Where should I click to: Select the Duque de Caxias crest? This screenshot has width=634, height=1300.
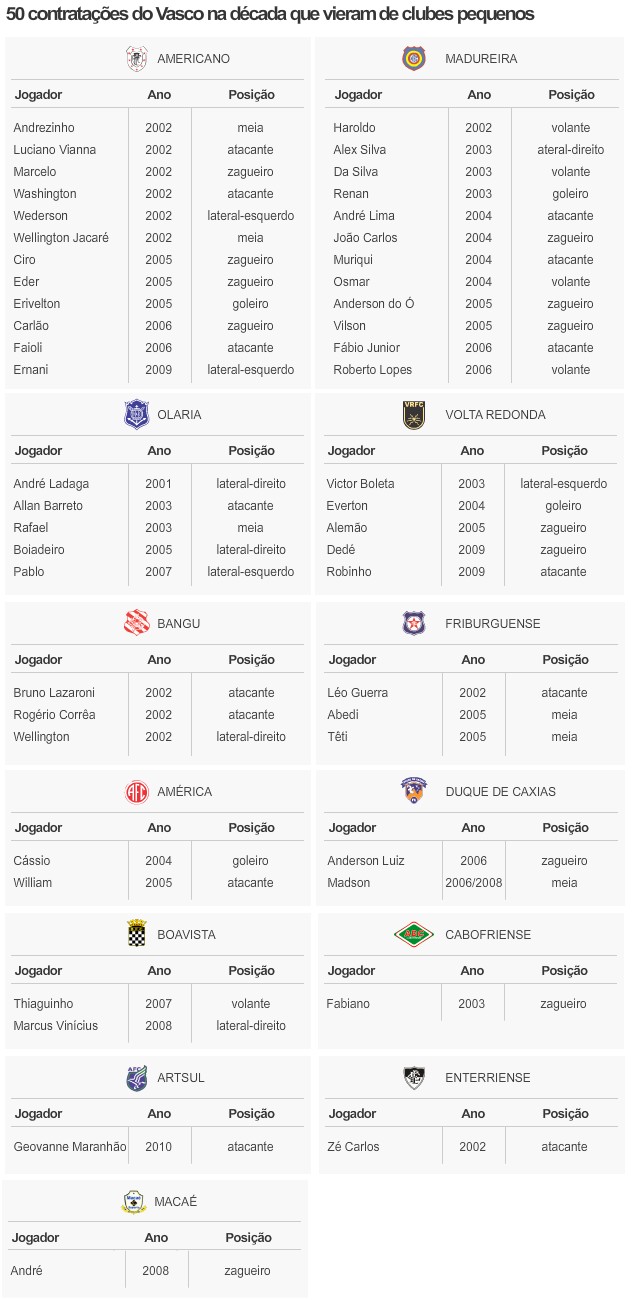(x=413, y=791)
